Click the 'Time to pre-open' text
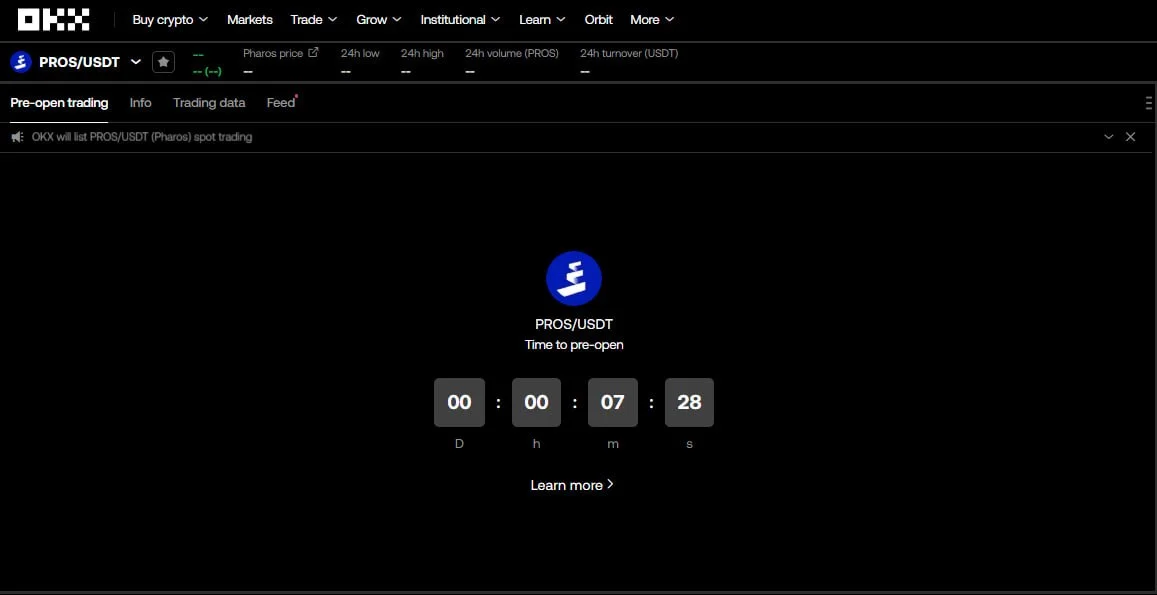This screenshot has height=595, width=1157. coord(573,345)
